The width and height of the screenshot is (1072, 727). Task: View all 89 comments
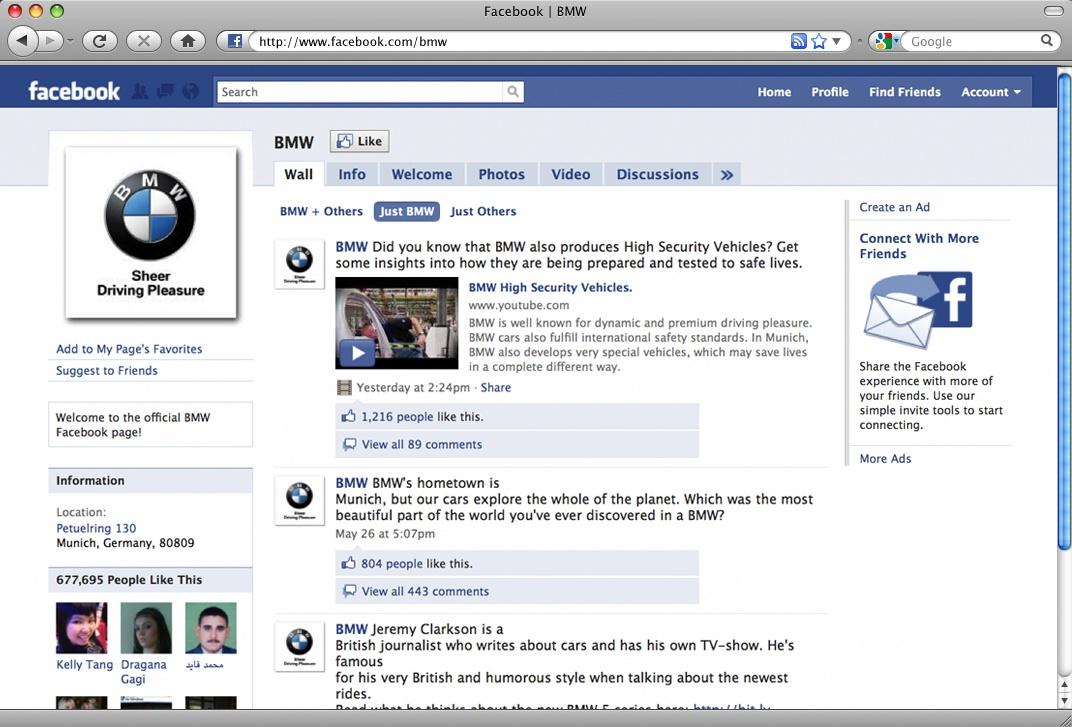pyautogui.click(x=422, y=445)
